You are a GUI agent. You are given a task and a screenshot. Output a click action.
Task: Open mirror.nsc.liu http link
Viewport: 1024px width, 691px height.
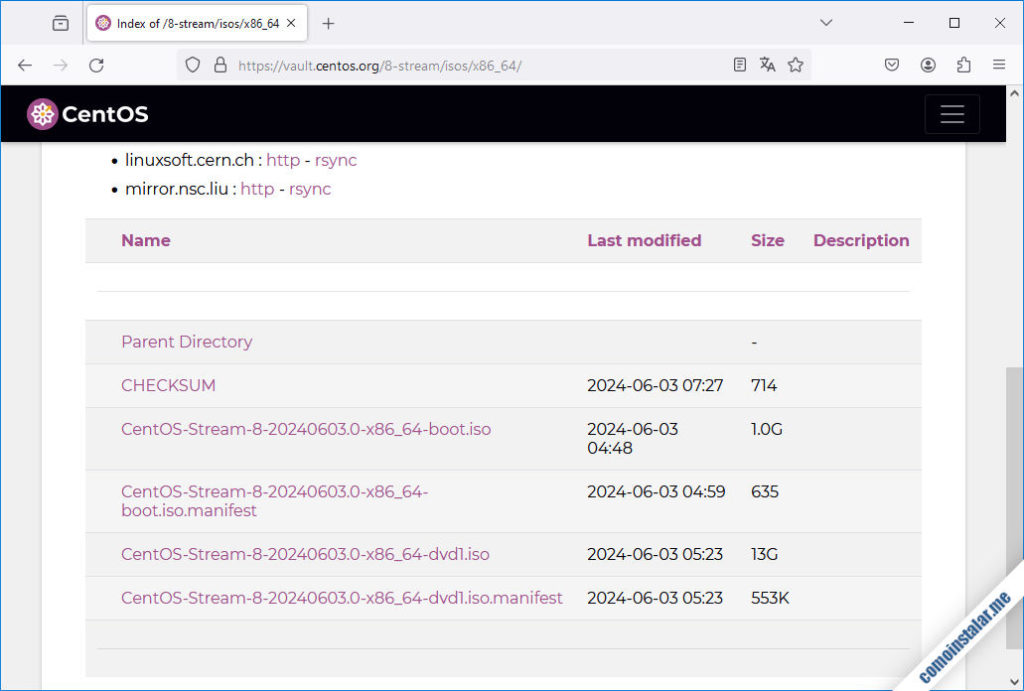pyautogui.click(x=257, y=189)
